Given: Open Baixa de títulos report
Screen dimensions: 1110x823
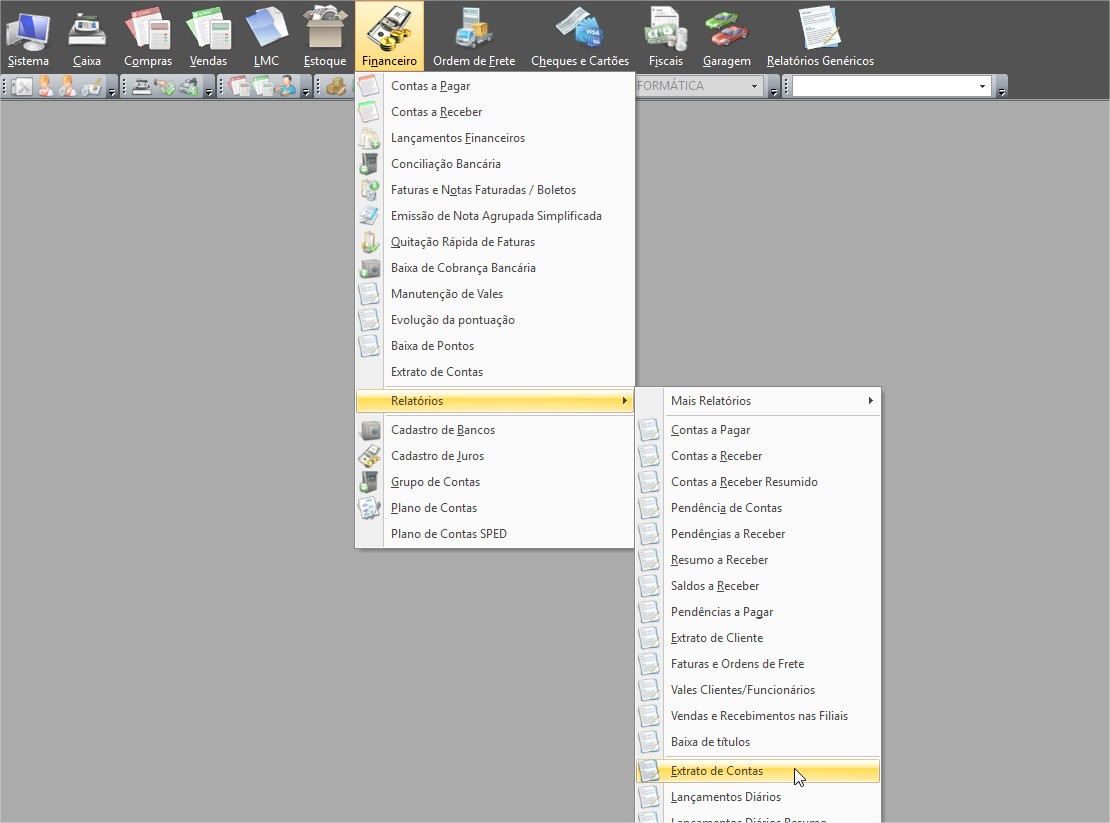Looking at the screenshot, I should [758, 742].
